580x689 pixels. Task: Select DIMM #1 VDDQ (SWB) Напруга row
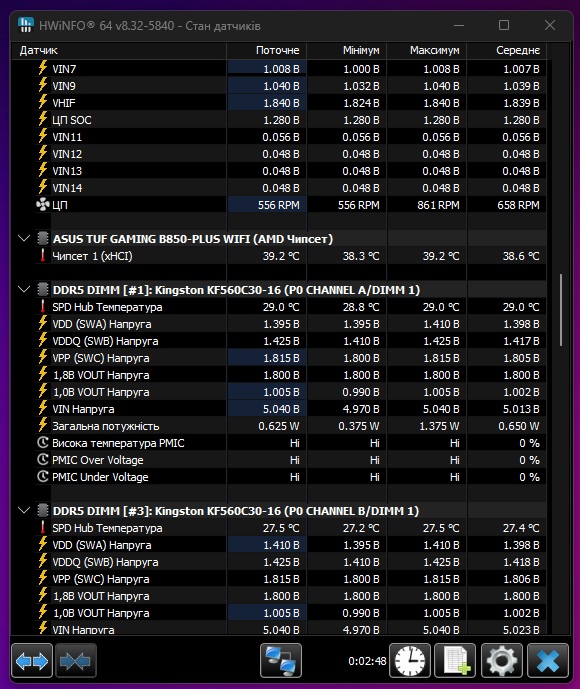coord(290,341)
